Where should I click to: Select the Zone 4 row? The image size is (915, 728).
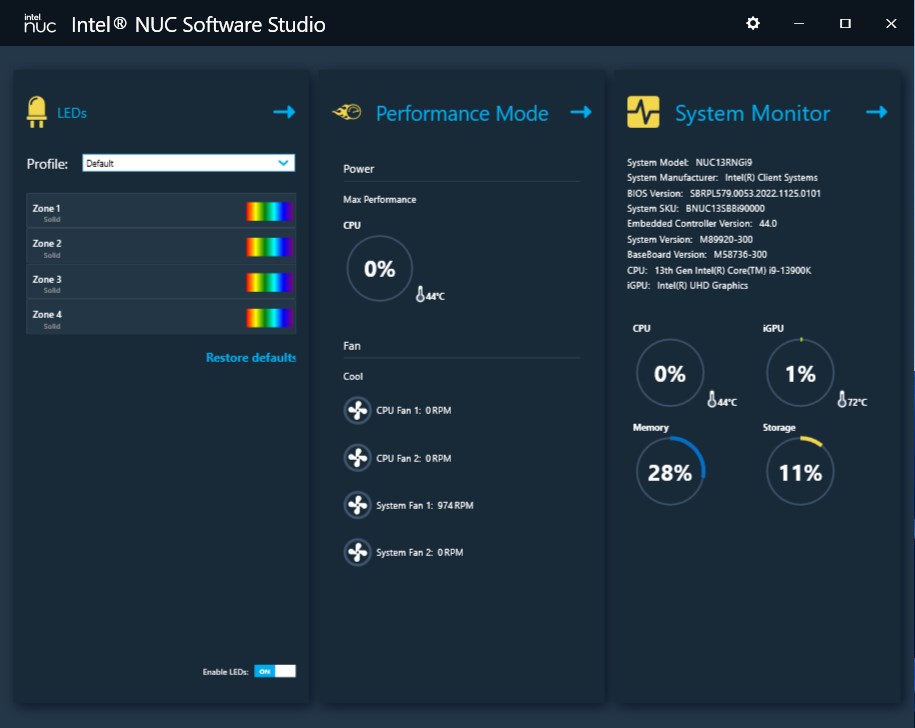[161, 317]
